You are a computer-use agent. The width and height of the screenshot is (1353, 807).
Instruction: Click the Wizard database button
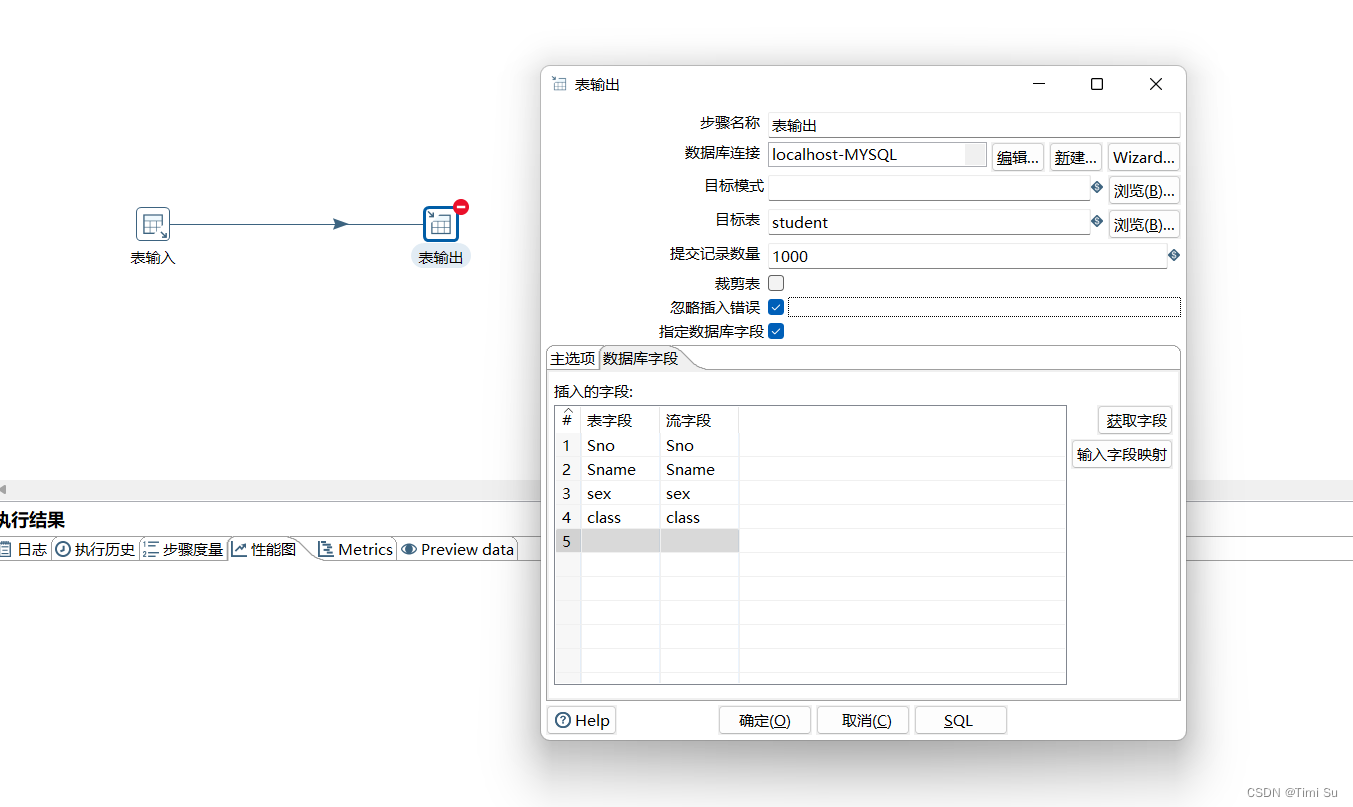coord(1143,157)
